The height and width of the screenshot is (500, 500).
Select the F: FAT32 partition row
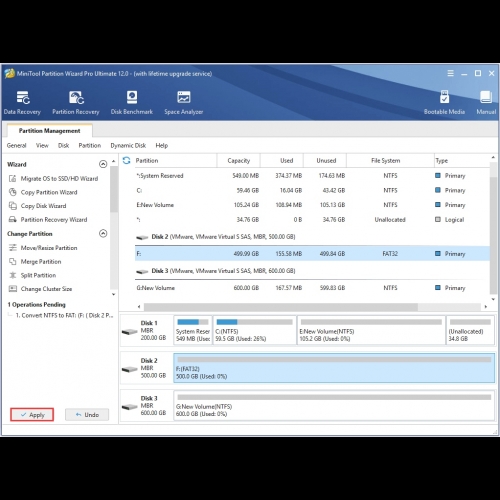[312, 254]
